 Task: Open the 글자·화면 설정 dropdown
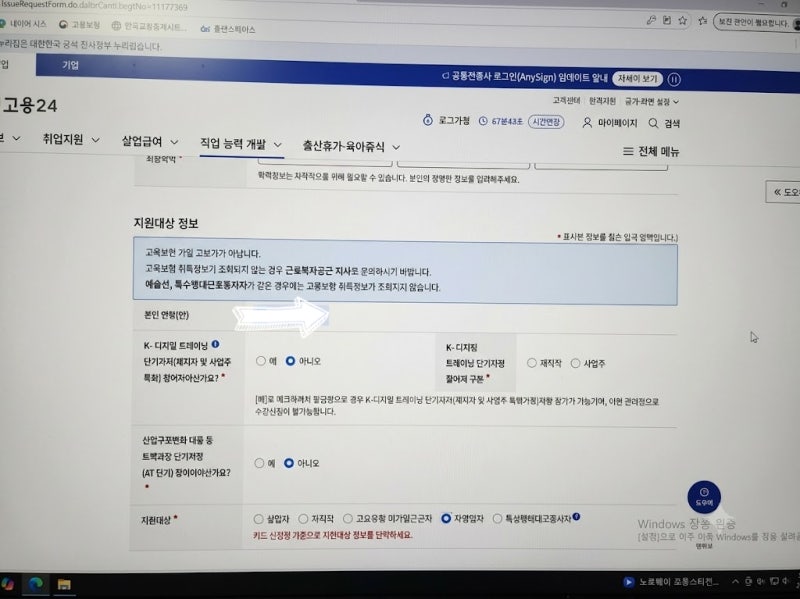pos(652,102)
